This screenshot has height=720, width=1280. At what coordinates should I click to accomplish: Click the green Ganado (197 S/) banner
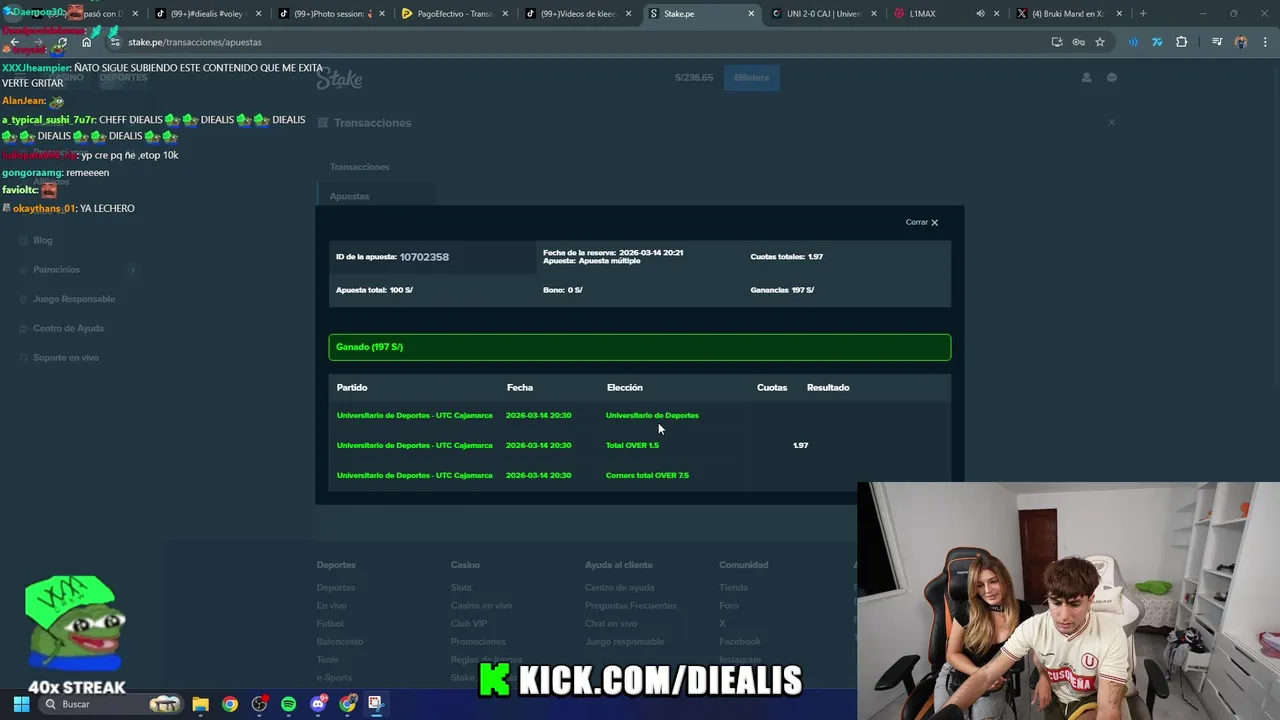click(640, 347)
